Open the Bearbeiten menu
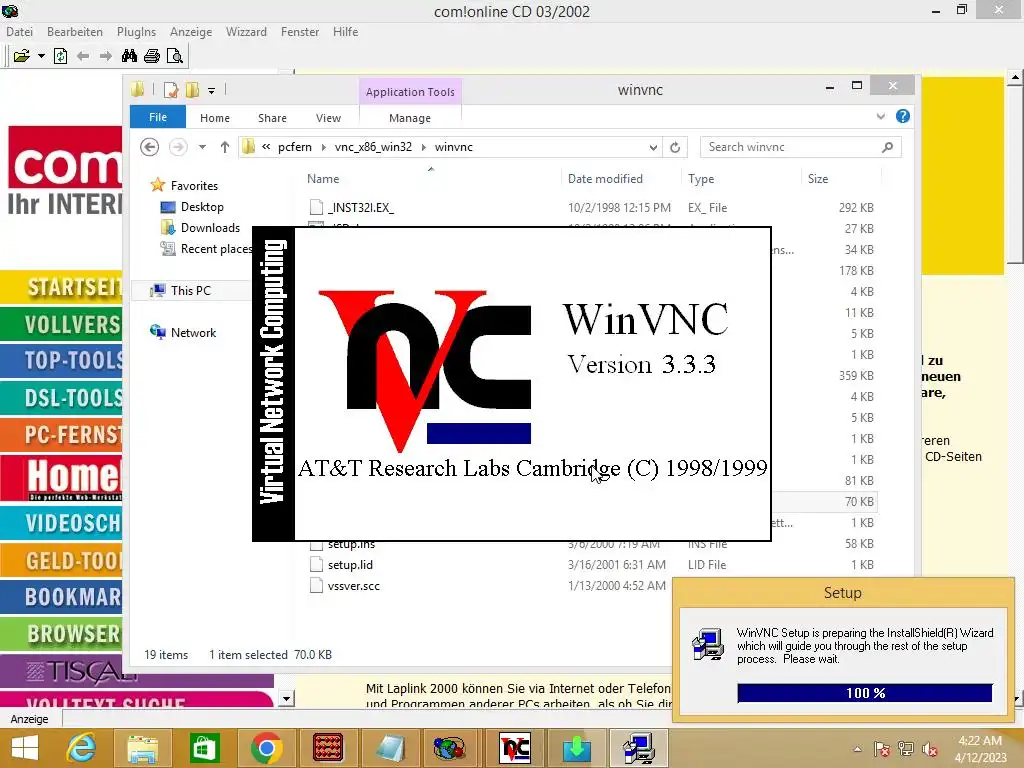The height and width of the screenshot is (768, 1024). pos(75,31)
